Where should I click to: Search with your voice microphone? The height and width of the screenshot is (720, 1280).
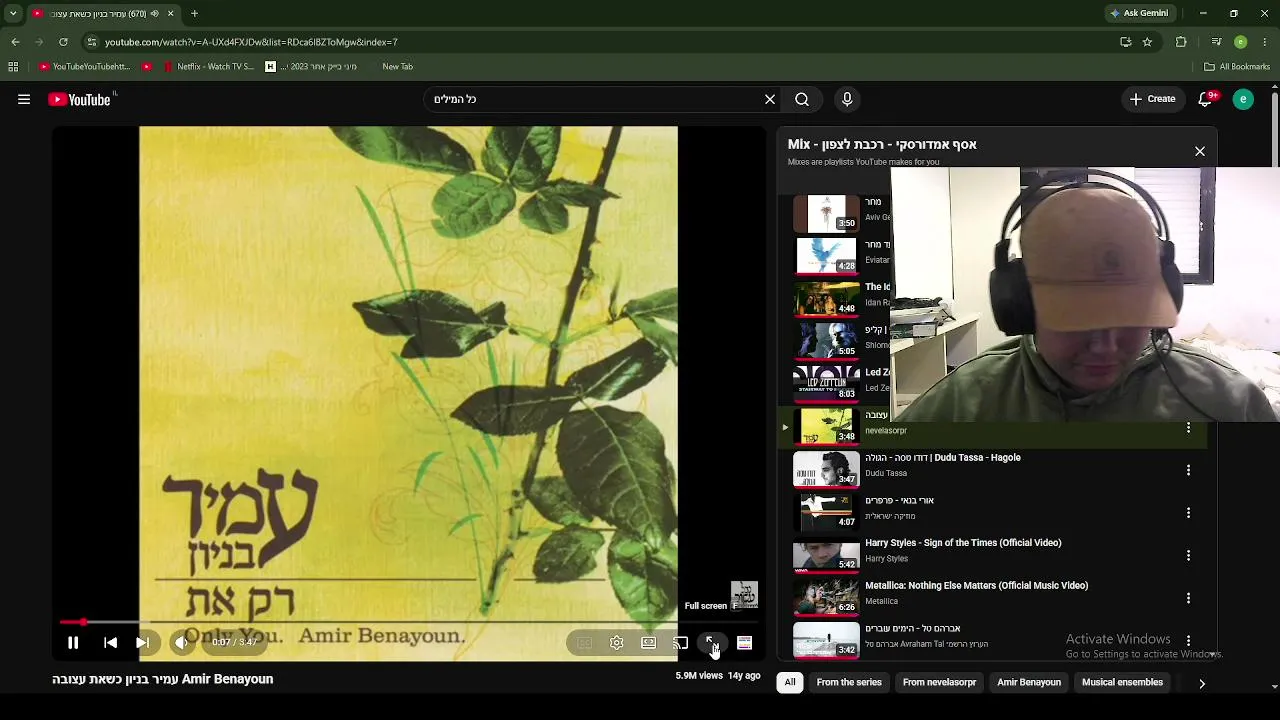point(847,99)
